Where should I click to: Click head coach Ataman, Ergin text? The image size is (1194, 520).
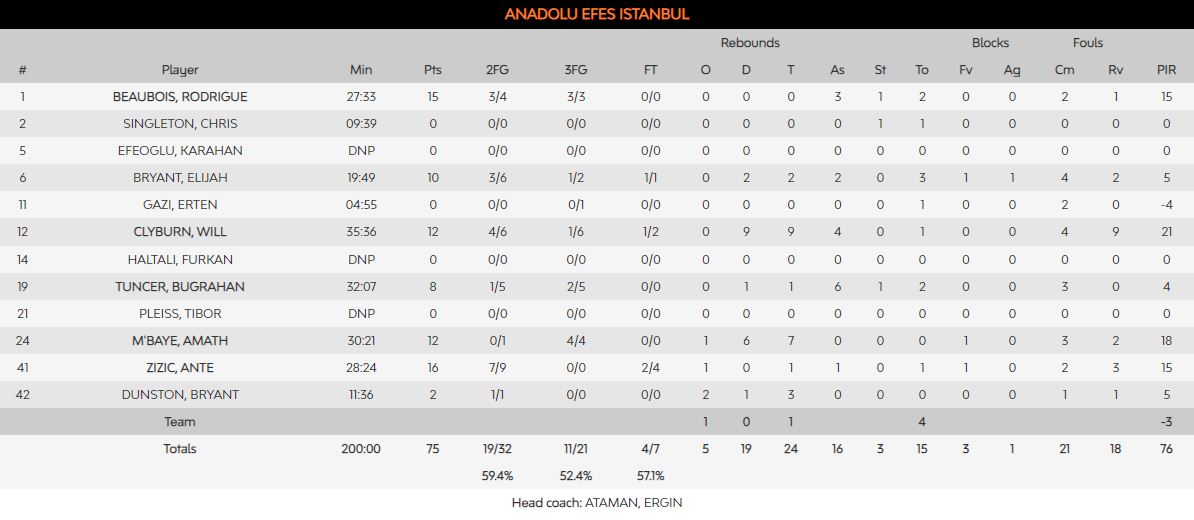click(x=597, y=503)
